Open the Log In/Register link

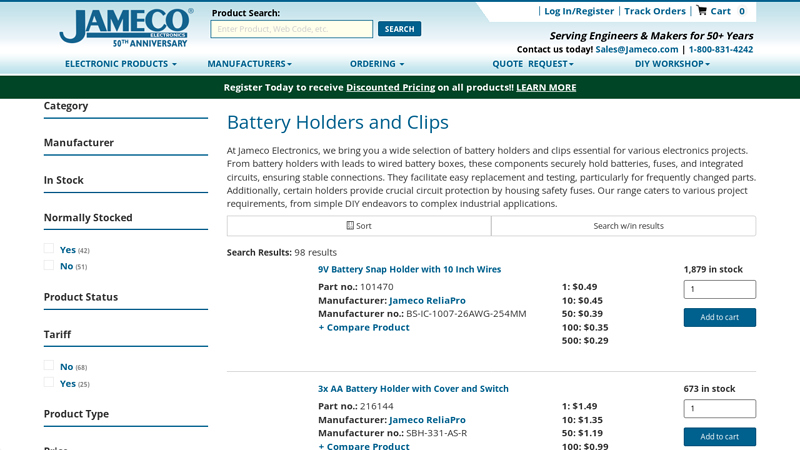point(579,11)
